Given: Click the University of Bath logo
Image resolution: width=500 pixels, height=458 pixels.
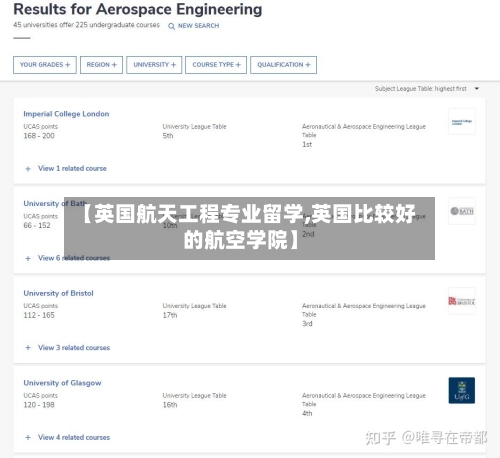Looking at the screenshot, I should (462, 211).
